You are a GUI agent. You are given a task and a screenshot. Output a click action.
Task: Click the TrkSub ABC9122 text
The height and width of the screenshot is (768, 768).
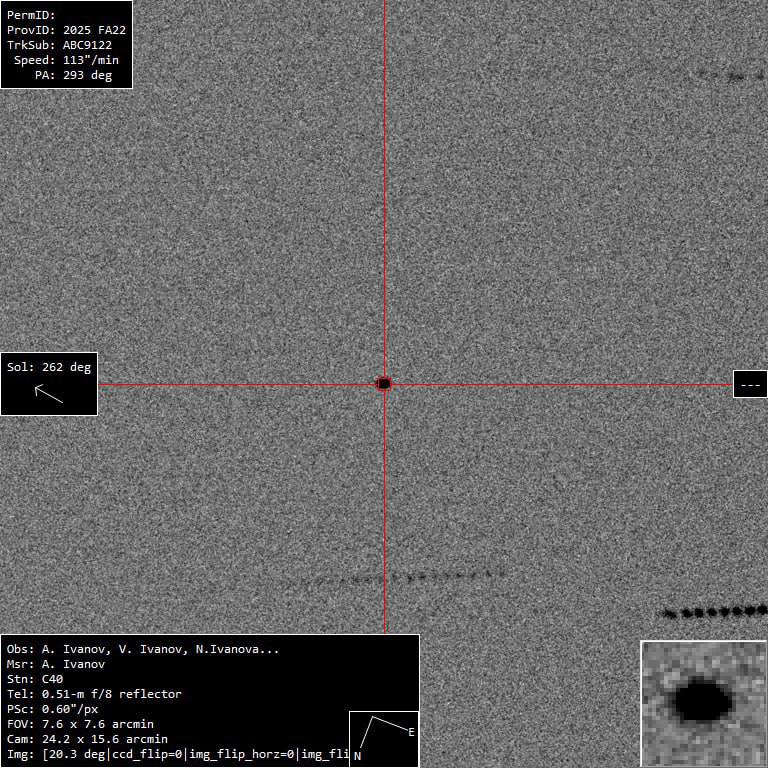coord(59,45)
